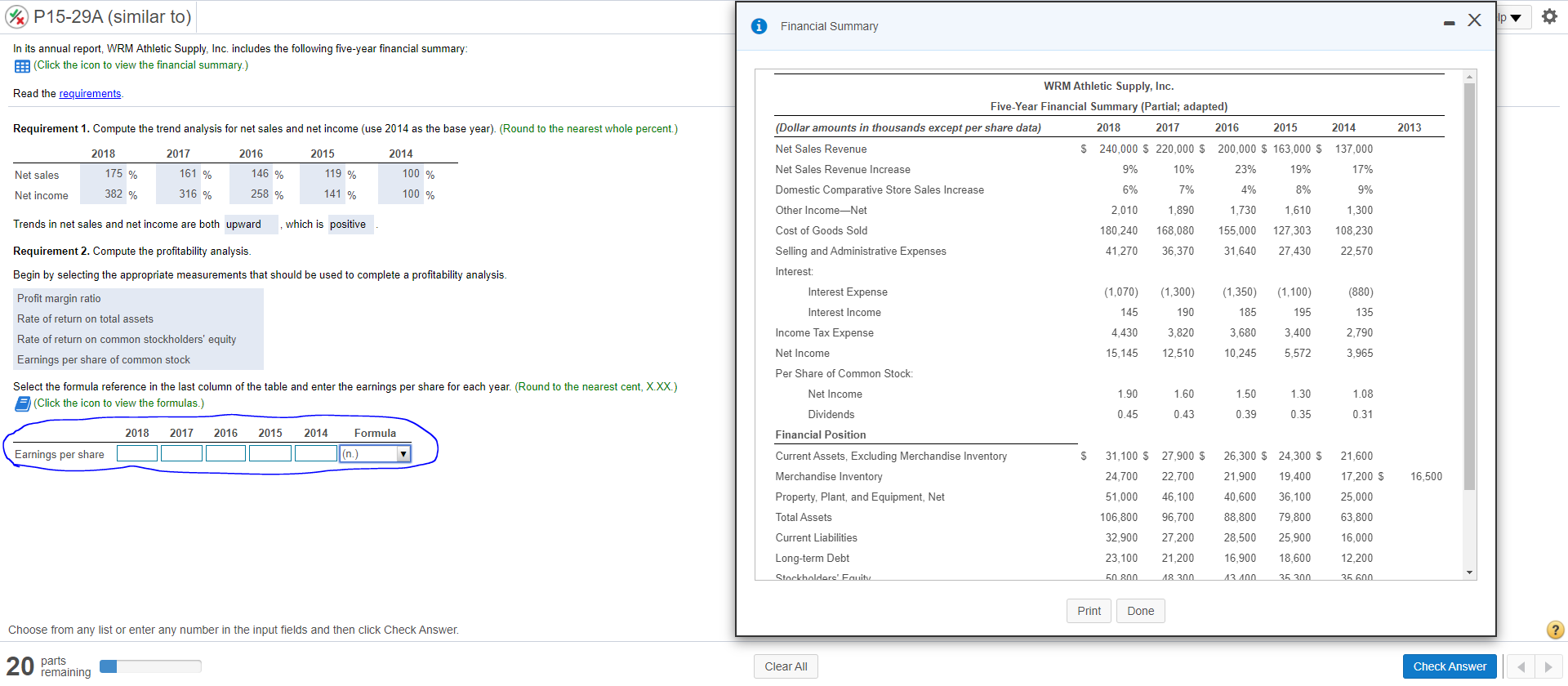
Task: Close the Financial Summary dialog
Action: pos(1474,20)
